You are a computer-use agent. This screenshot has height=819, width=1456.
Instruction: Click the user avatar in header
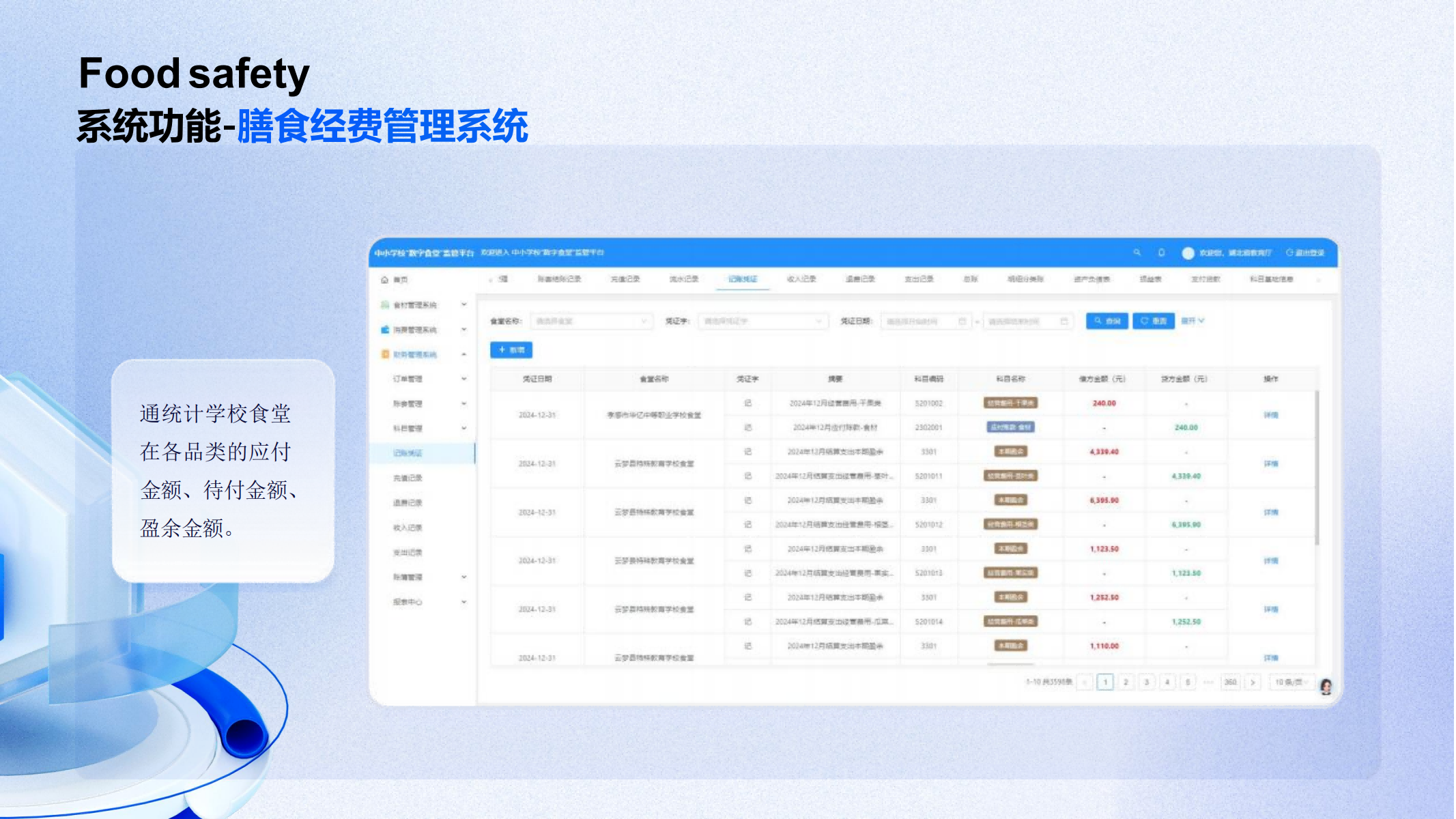pyautogui.click(x=1188, y=253)
